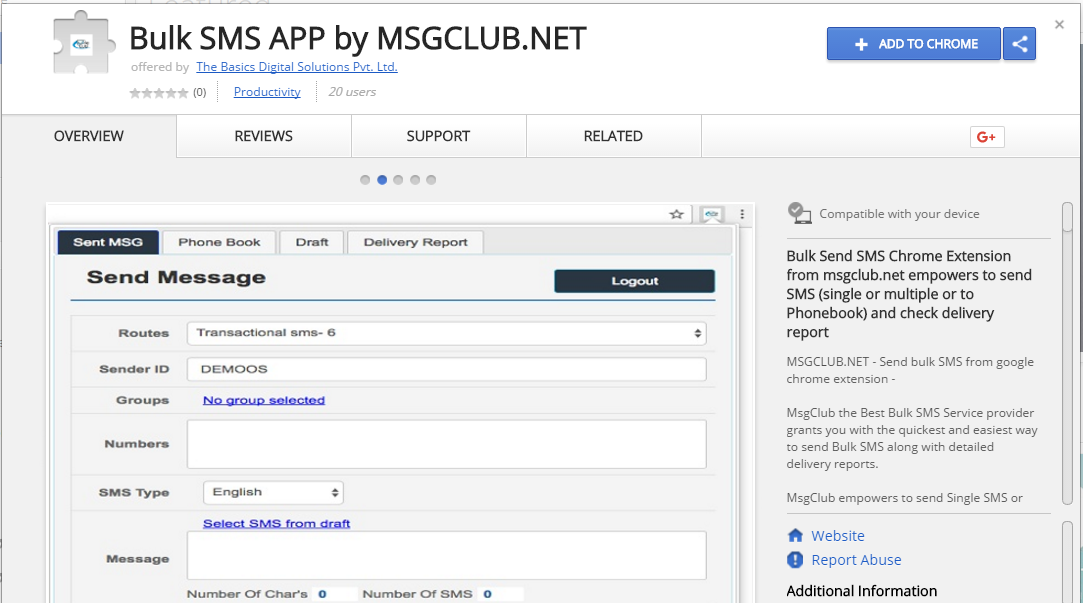Open the Related tab
1083x603 pixels.
613,136
